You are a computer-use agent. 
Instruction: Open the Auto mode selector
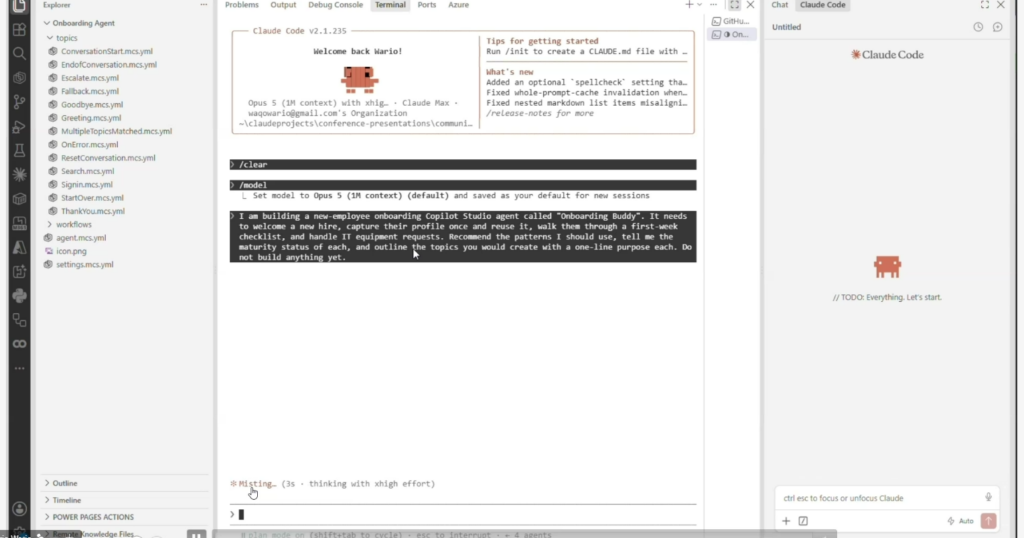[961, 521]
